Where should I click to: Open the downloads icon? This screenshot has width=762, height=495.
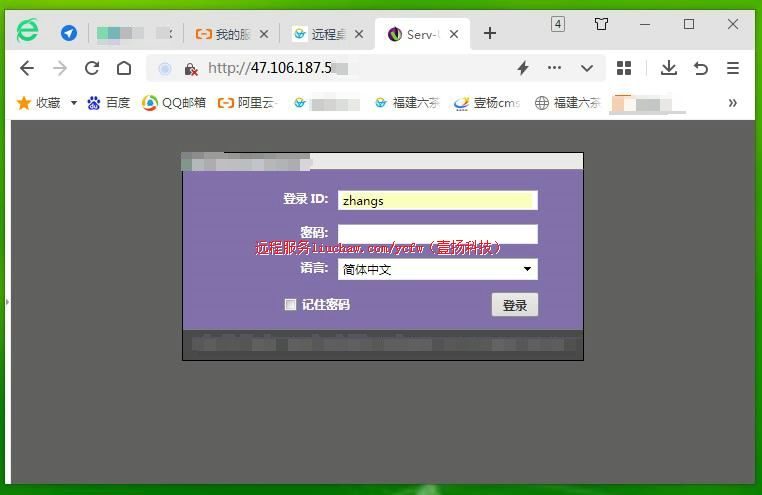pos(669,68)
